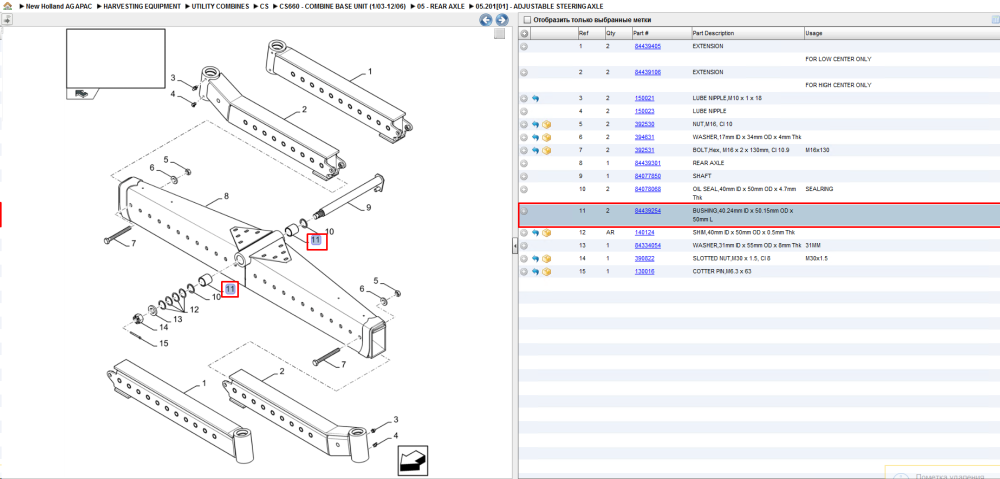
Task: Open part number 84077850 link
Action: coord(647,176)
